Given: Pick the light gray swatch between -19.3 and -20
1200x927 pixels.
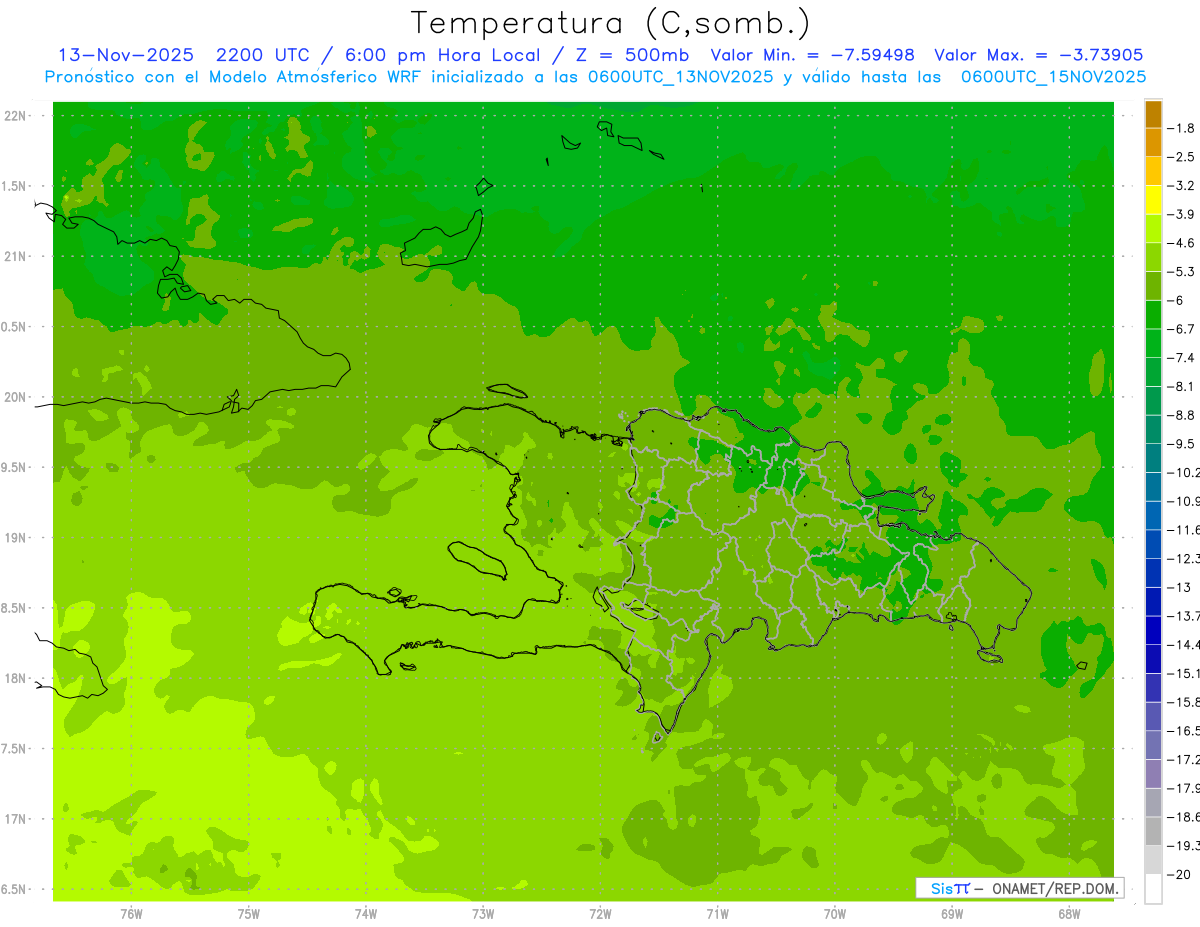Looking at the screenshot, I should pos(1153,860).
